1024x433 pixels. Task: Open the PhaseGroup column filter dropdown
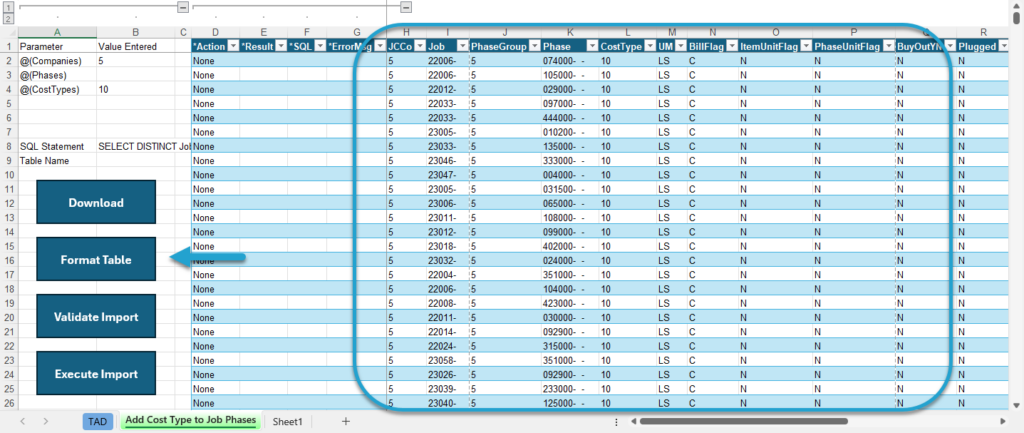coord(534,46)
